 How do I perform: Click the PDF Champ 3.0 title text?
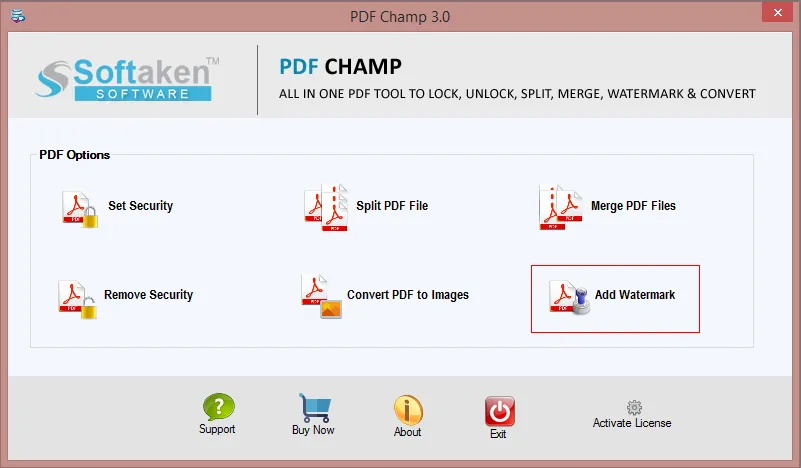point(400,17)
